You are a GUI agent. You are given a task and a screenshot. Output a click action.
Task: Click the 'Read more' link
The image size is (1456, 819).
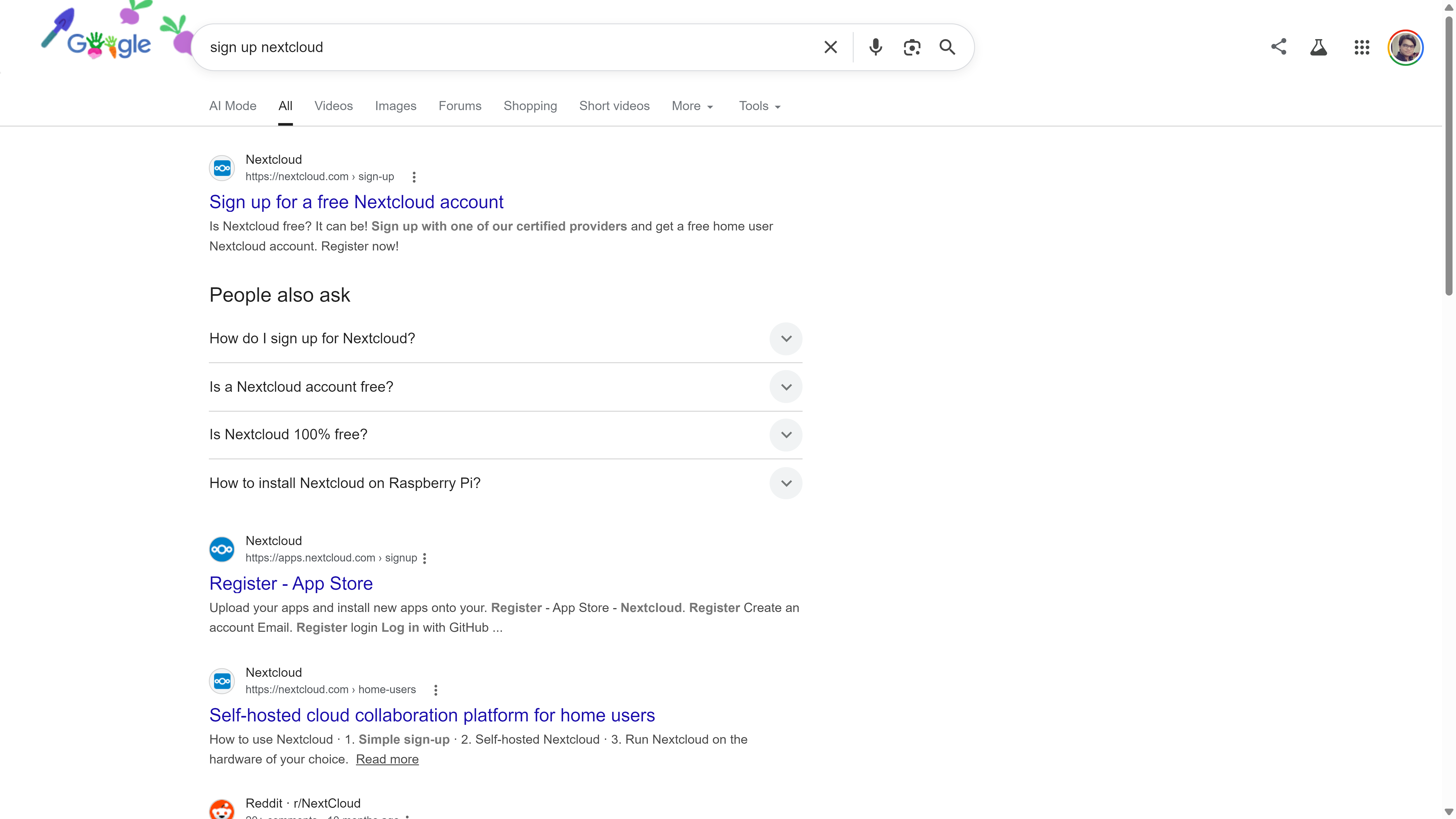[x=387, y=760]
